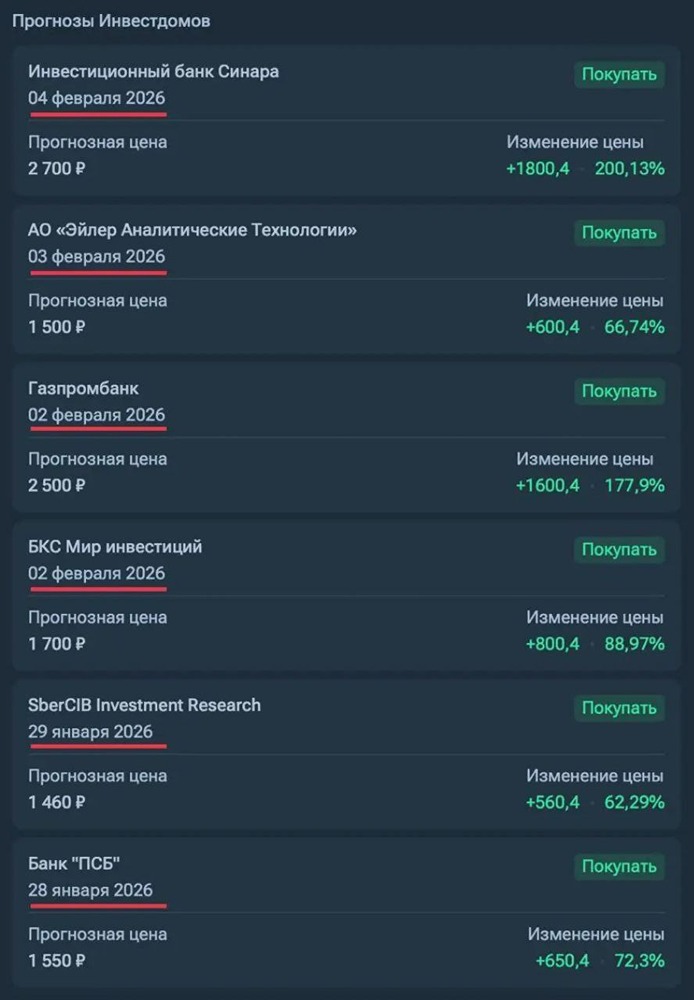Viewport: 694px width, 1000px height.
Task: Open the Инвестиционный банк Синара forecast entry
Action: click(x=152, y=72)
